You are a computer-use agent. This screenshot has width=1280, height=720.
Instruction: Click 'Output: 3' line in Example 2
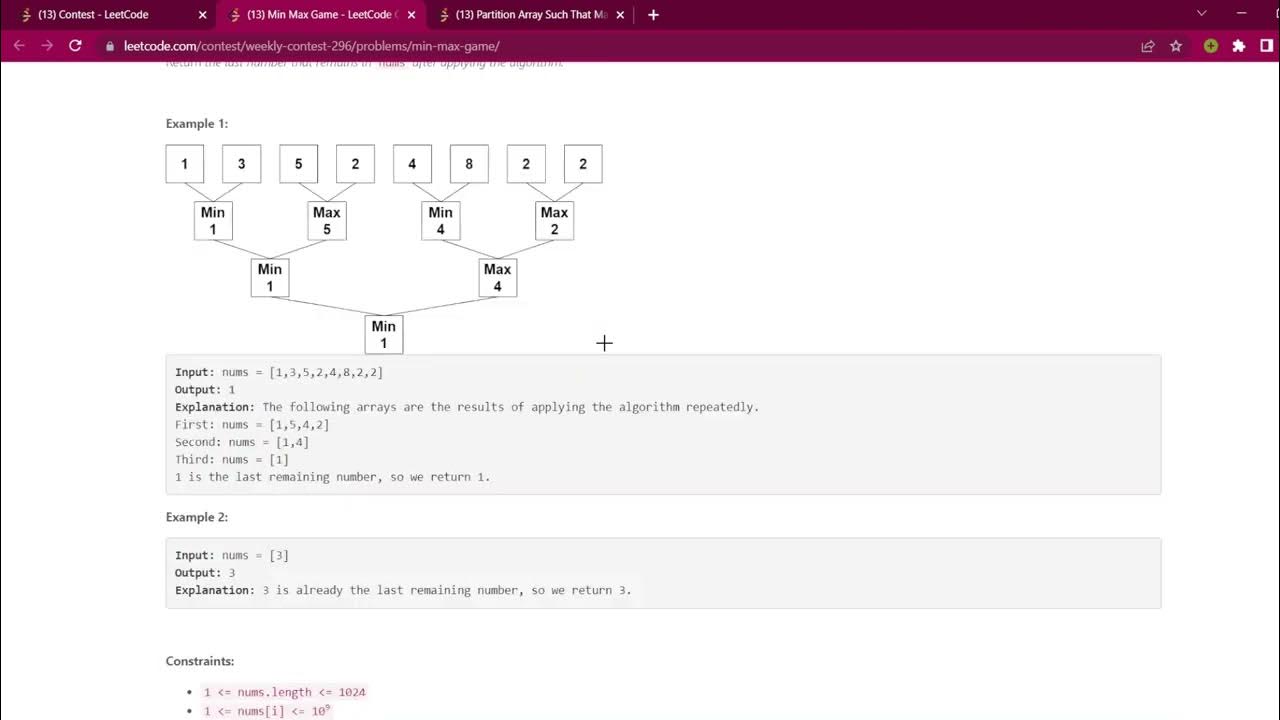pyautogui.click(x=205, y=573)
